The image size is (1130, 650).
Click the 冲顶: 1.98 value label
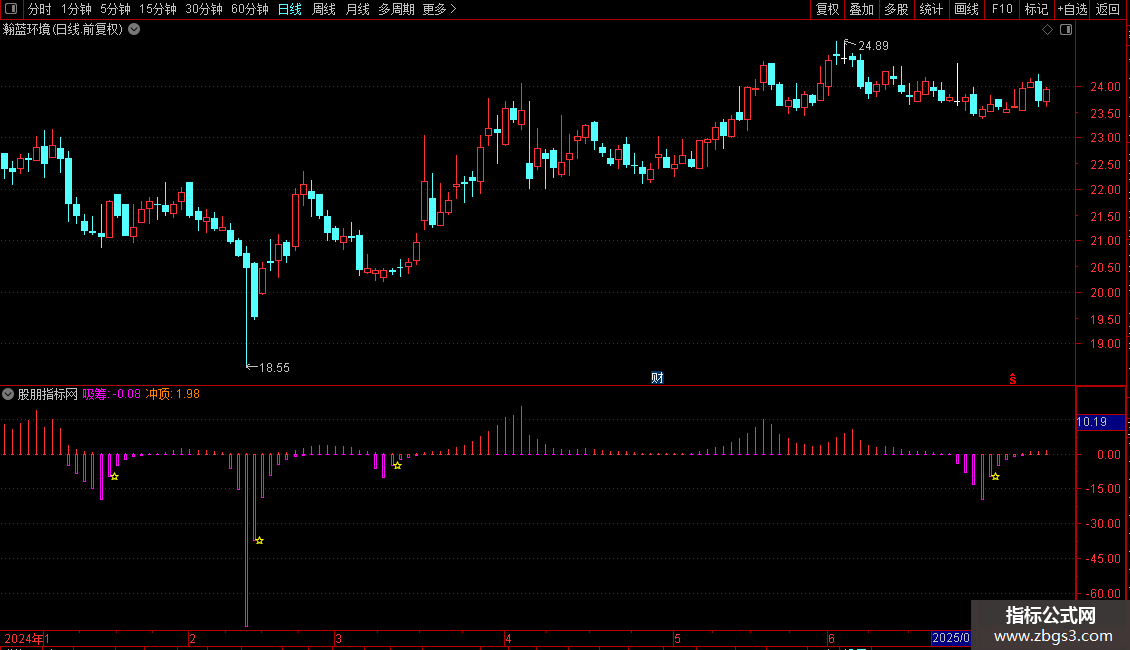(x=173, y=394)
